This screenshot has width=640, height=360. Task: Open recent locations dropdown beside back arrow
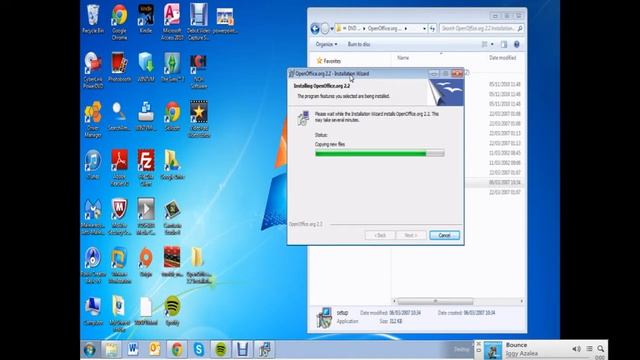(332, 29)
